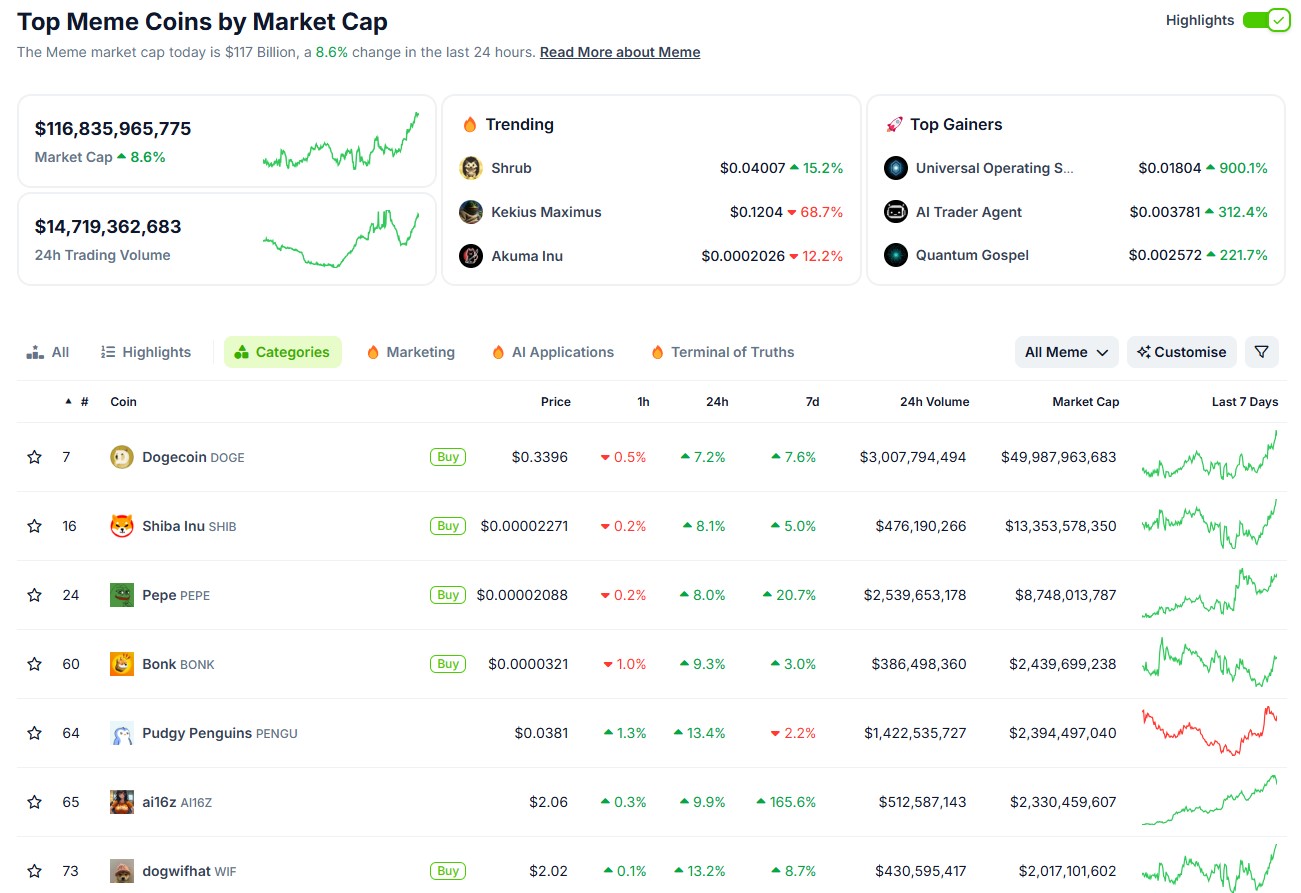1301x893 pixels.
Task: Click the AI Trader Agent coin icon
Action: click(x=896, y=212)
